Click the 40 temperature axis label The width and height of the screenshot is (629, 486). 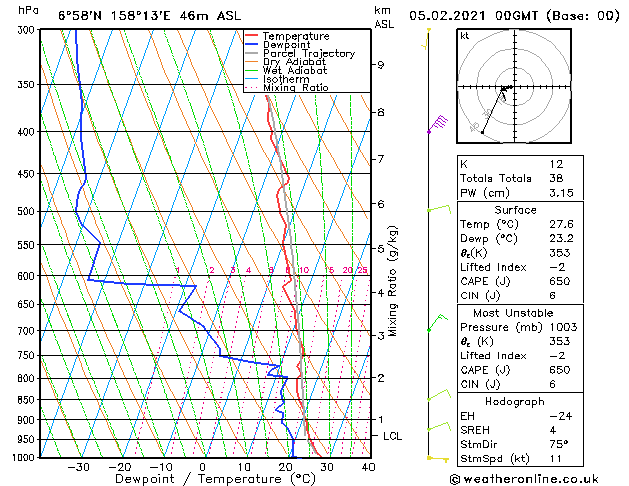click(x=368, y=467)
